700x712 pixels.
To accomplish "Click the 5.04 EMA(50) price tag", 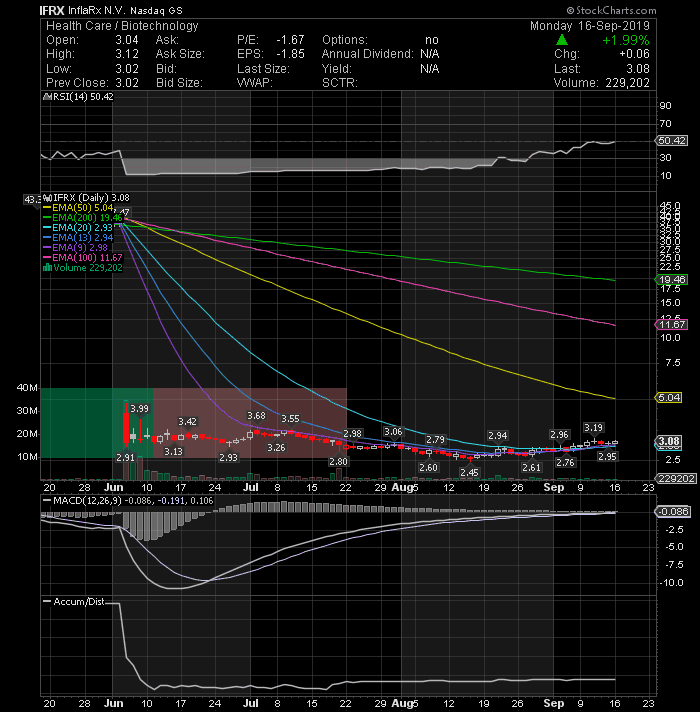I will [668, 398].
